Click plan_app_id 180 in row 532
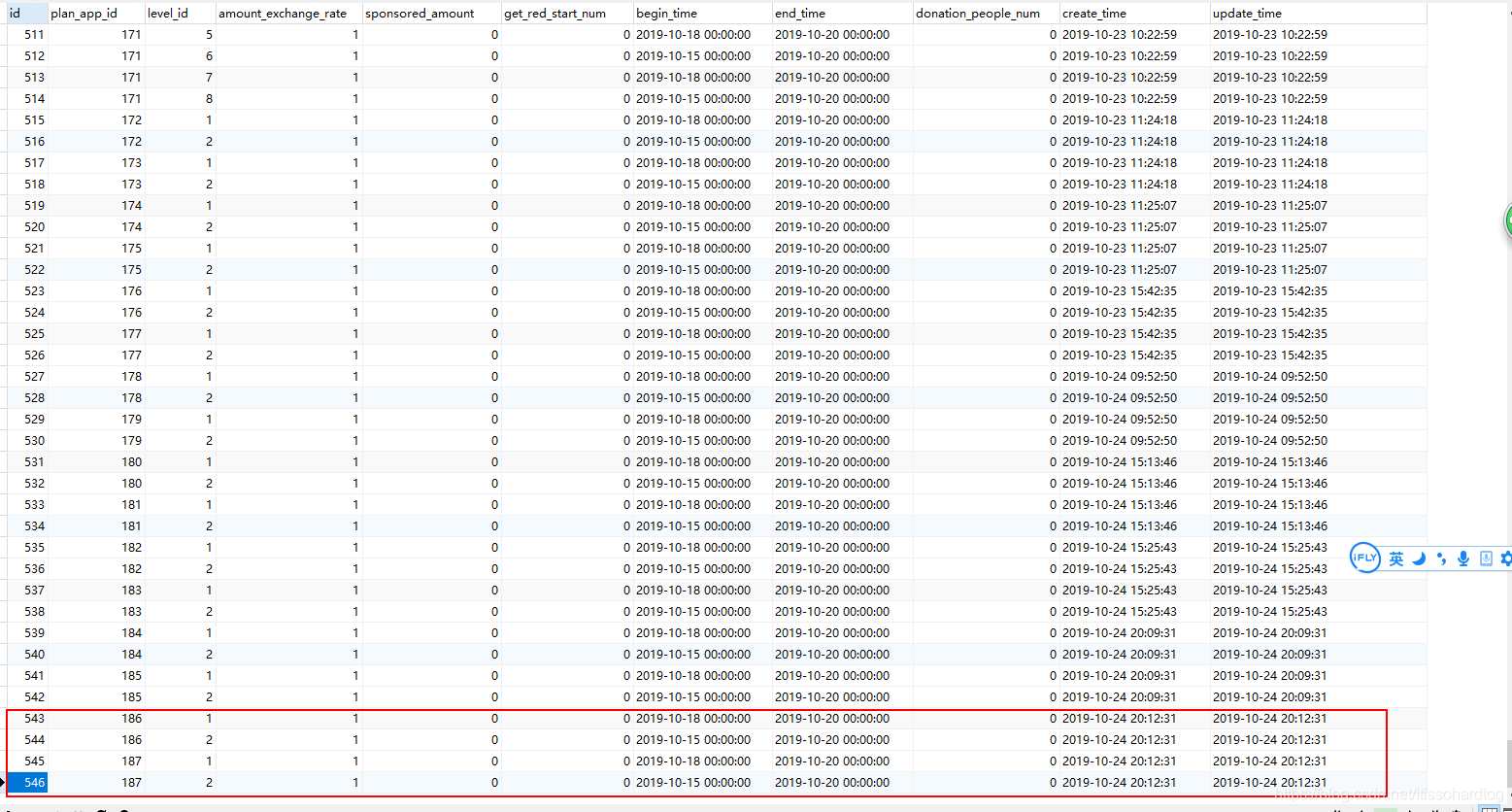 click(96, 484)
